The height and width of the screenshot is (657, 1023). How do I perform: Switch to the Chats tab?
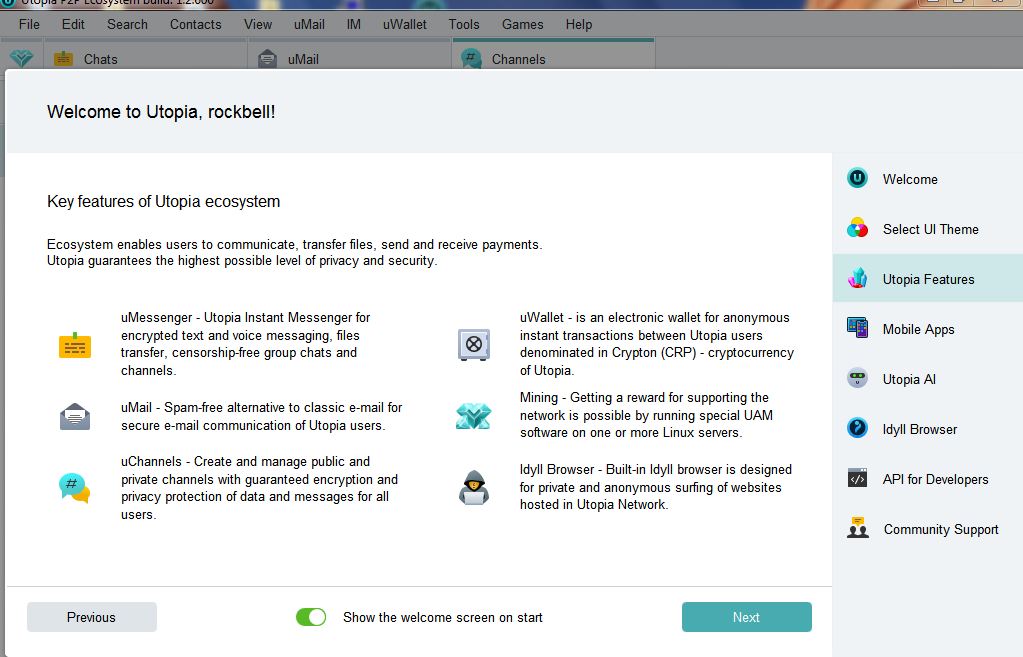coord(146,55)
